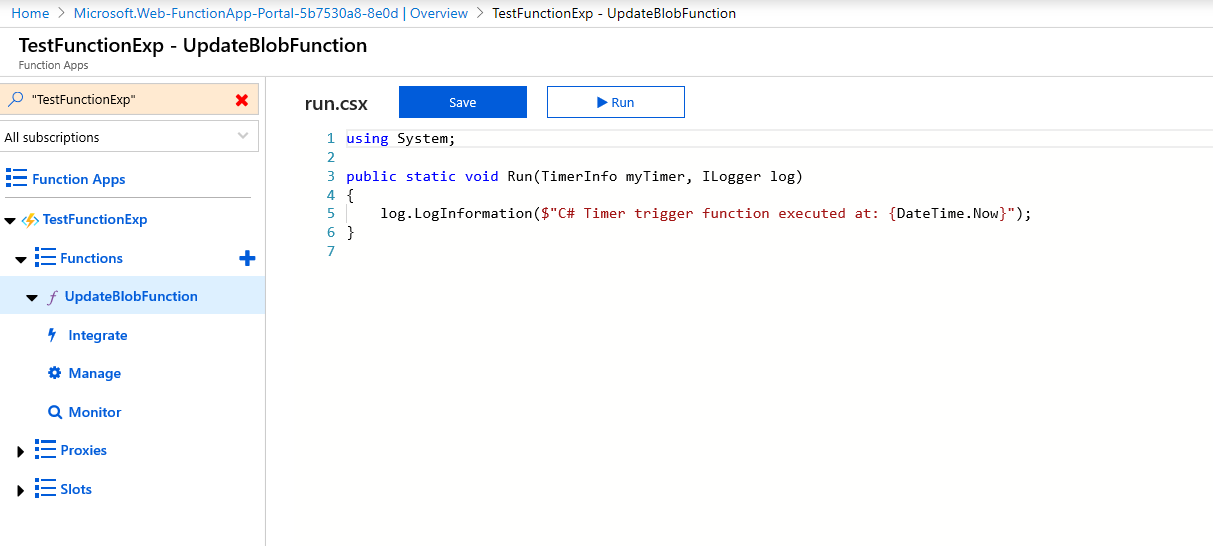Run the function
Image resolution: width=1213 pixels, height=546 pixels.
(616, 102)
